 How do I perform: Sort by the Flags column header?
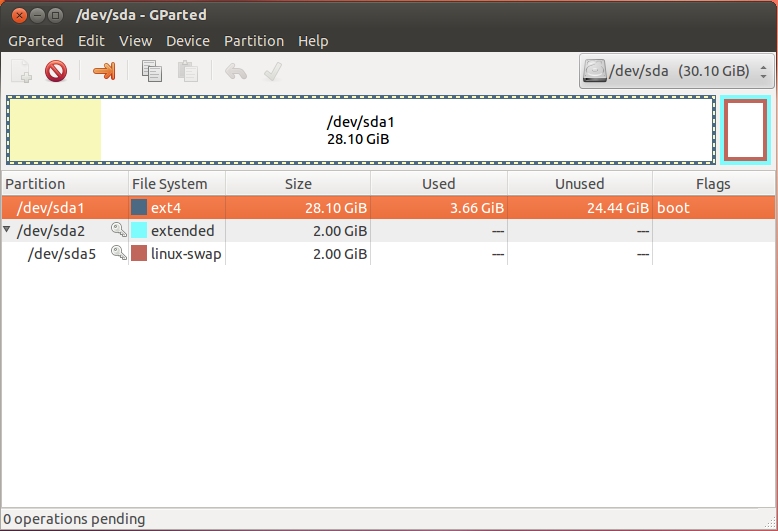(x=713, y=184)
